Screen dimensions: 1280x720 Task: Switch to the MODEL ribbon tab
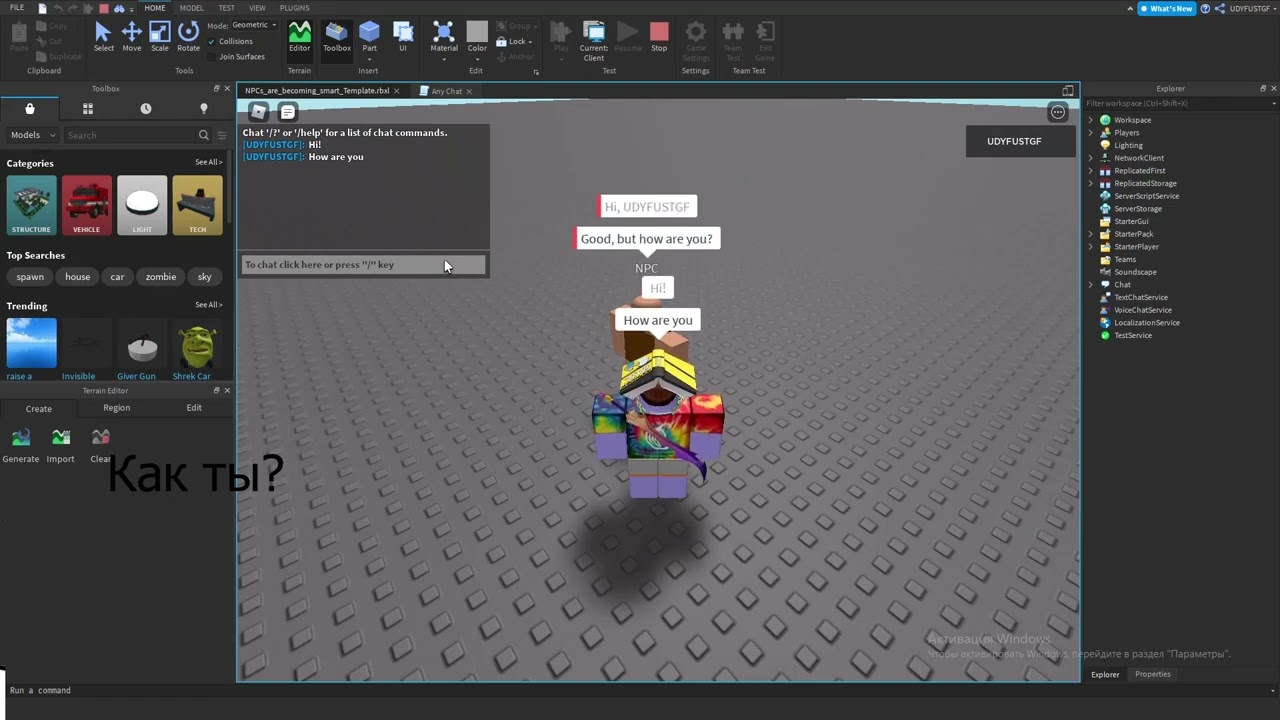coord(192,8)
